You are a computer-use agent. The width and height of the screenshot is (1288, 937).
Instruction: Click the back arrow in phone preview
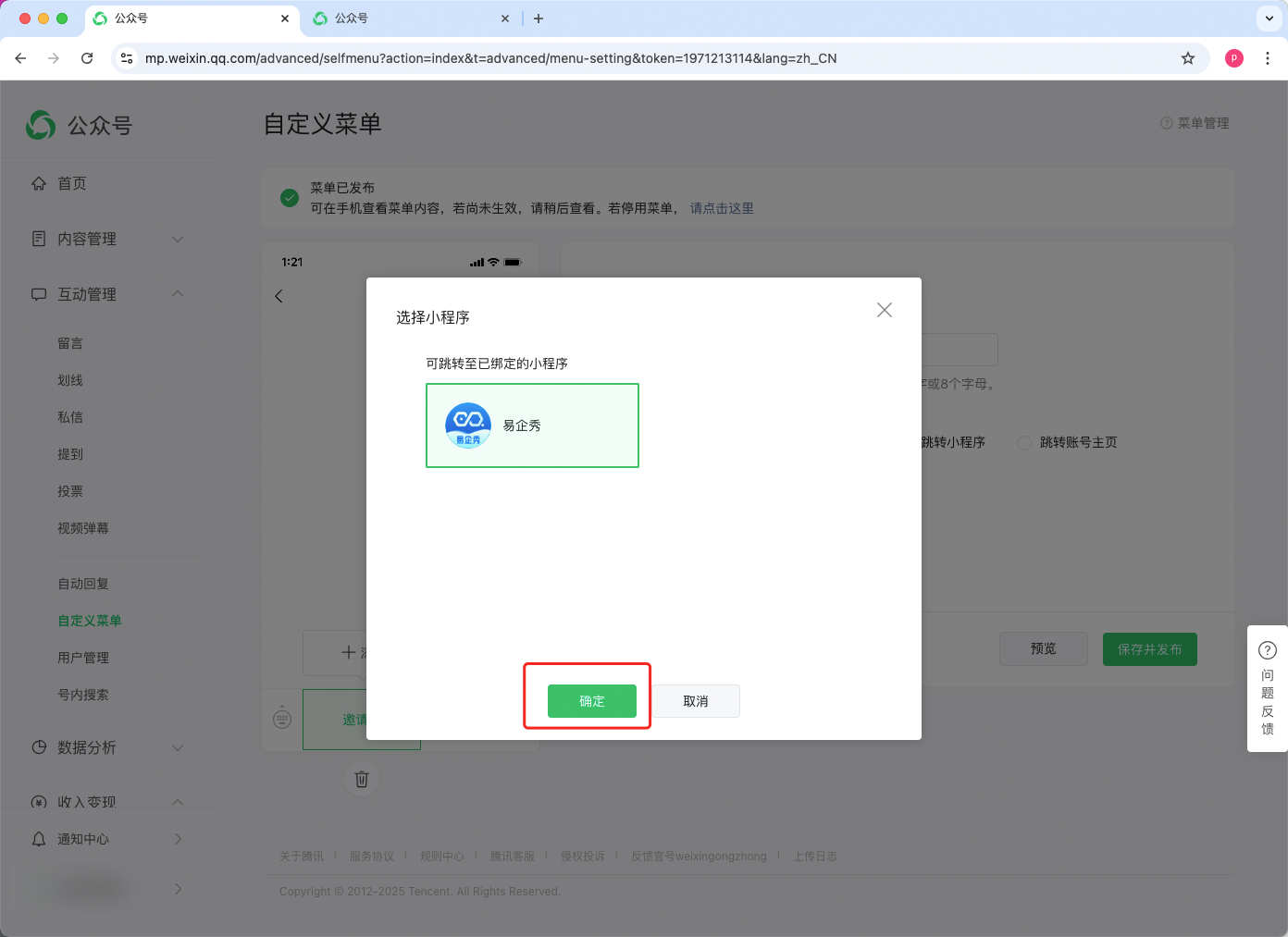pos(279,296)
